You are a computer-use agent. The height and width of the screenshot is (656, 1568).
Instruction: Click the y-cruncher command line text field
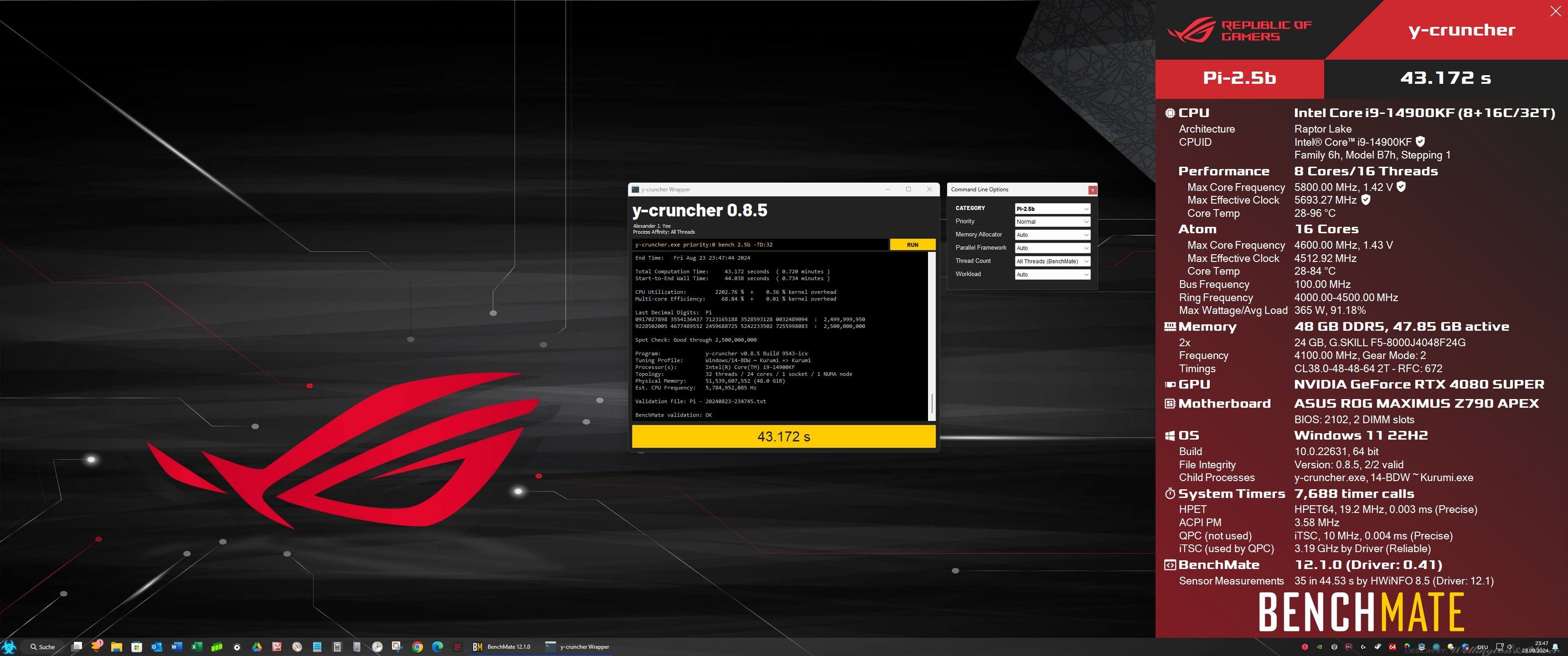coord(760,245)
